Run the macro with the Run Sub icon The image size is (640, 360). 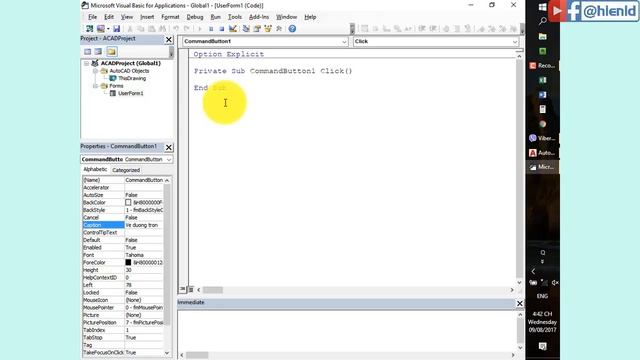click(200, 29)
